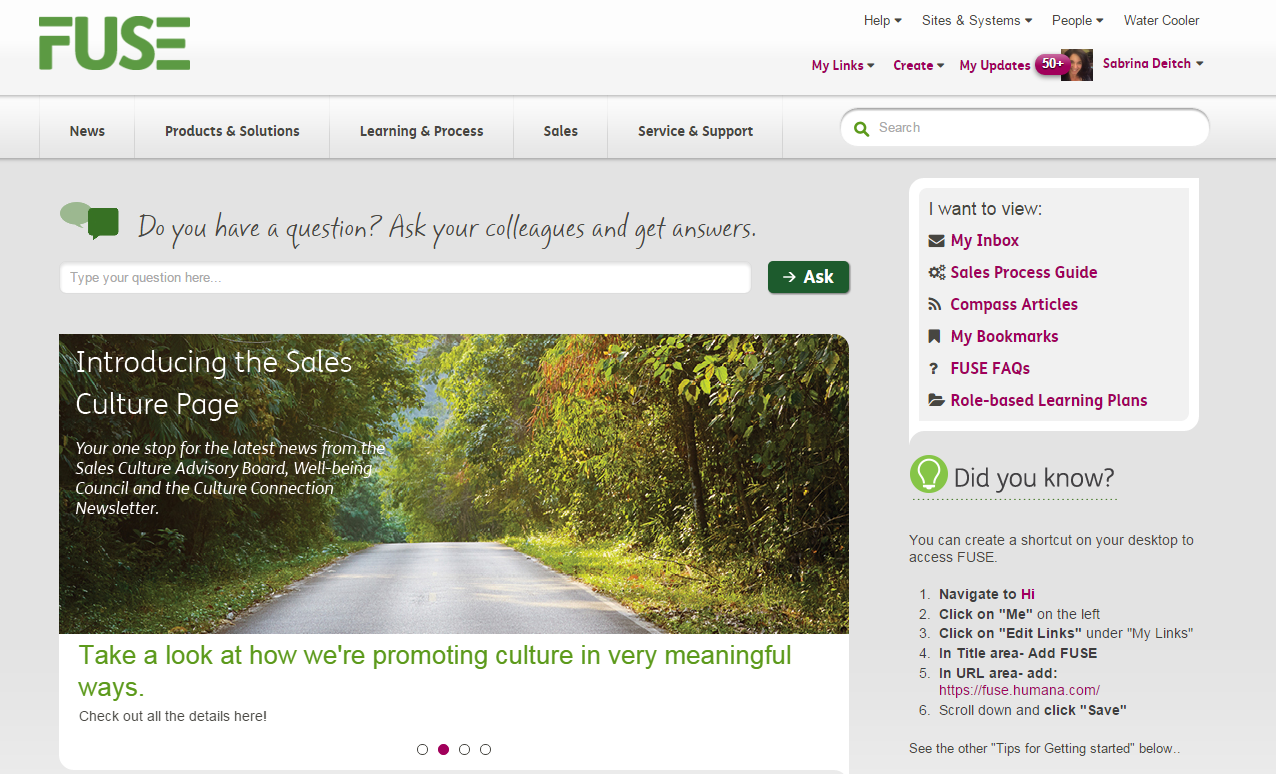This screenshot has width=1276, height=774.
Task: Select the fourth carousel slide dot
Action: coord(485,749)
